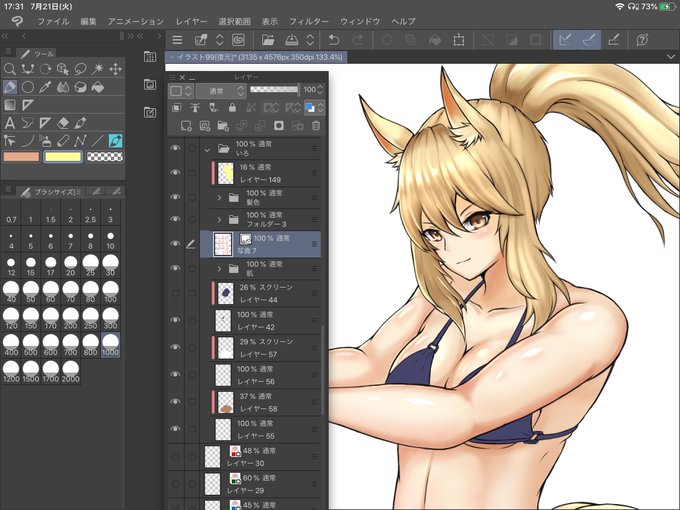Click the Create layer mask icon

[x=278, y=126]
